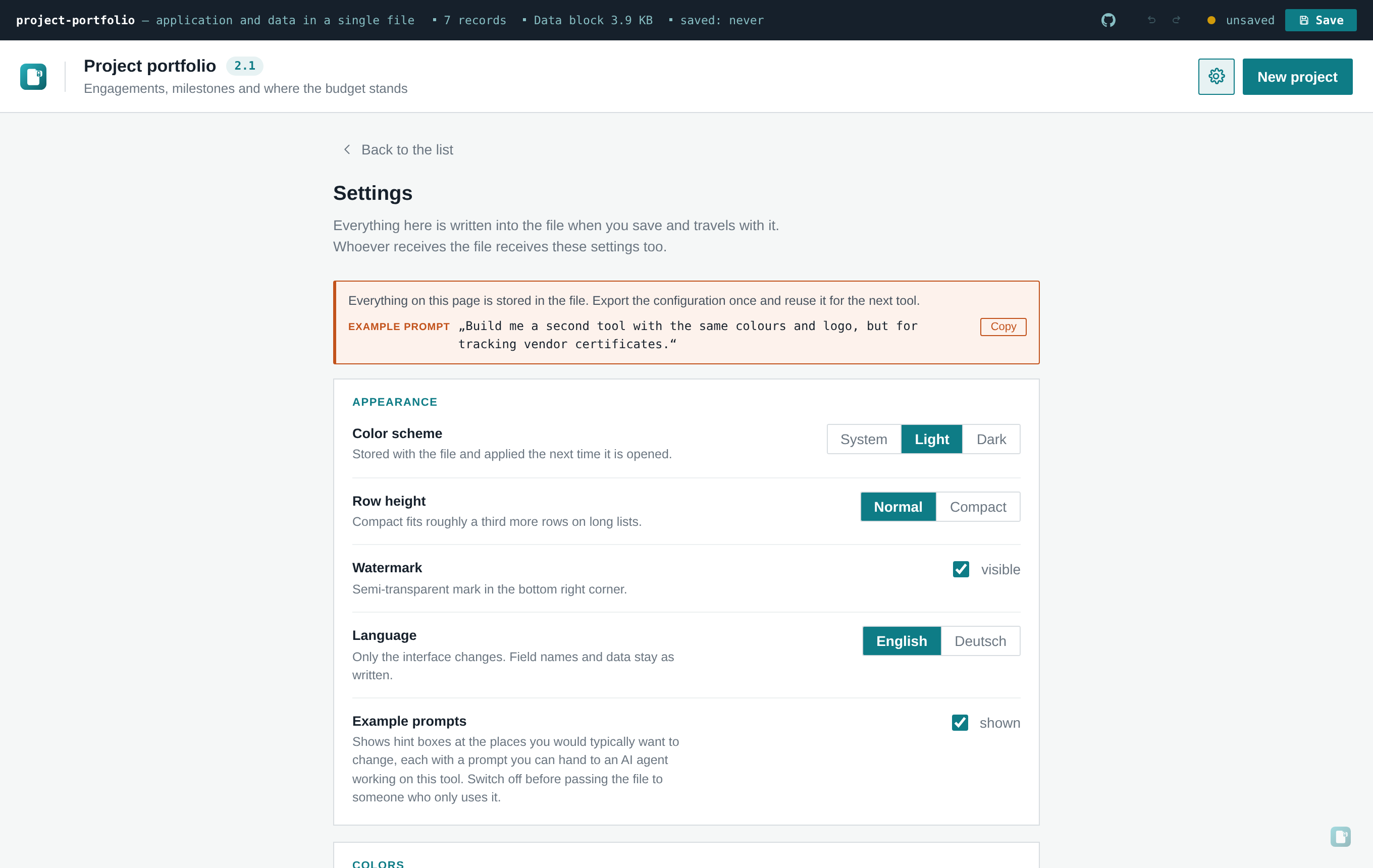Viewport: 1373px width, 868px height.
Task: Click the Color scheme setting label
Action: click(397, 433)
